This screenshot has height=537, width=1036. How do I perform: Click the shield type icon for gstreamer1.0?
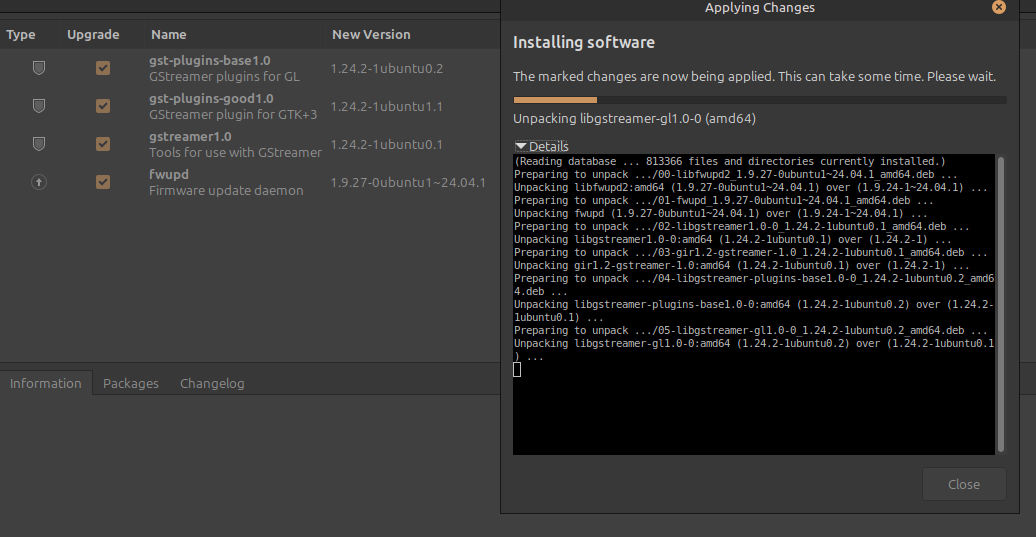pos(39,144)
